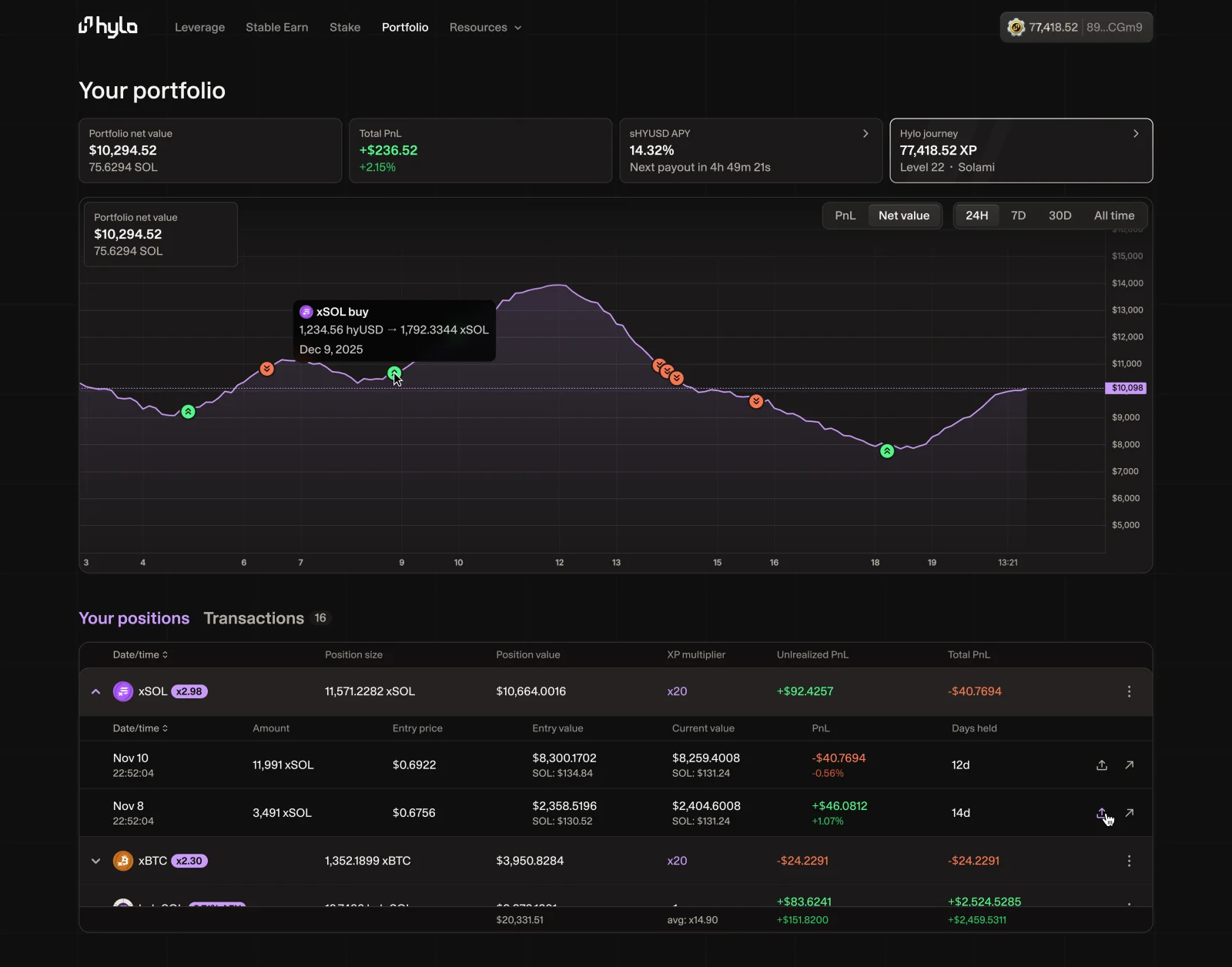
Task: Open the sHYUSD APY card arrow
Action: click(x=865, y=133)
